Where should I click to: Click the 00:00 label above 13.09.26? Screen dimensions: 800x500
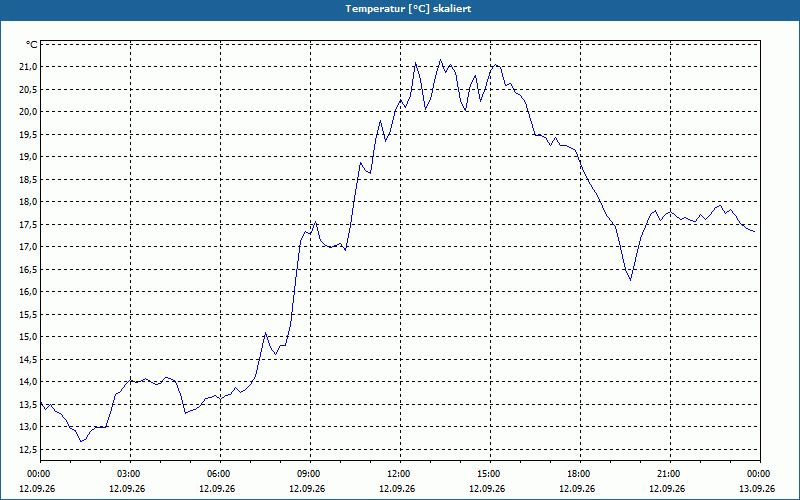click(757, 474)
